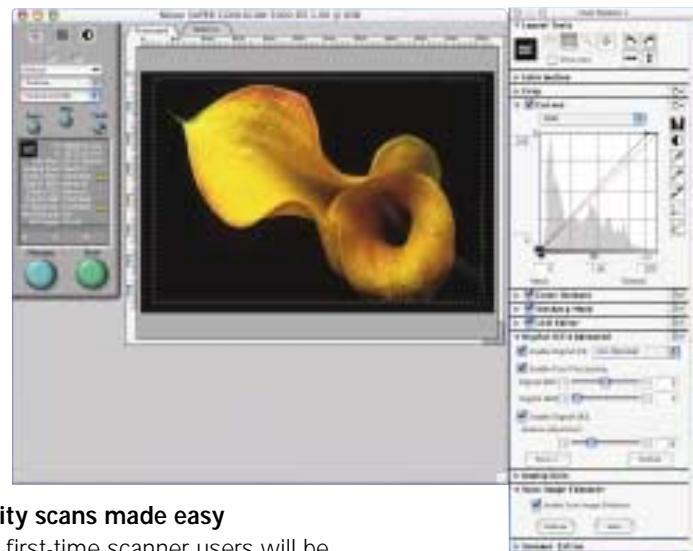Toggle the Show grid checkbox in Layout Tools
The image size is (693, 551).
click(552, 58)
